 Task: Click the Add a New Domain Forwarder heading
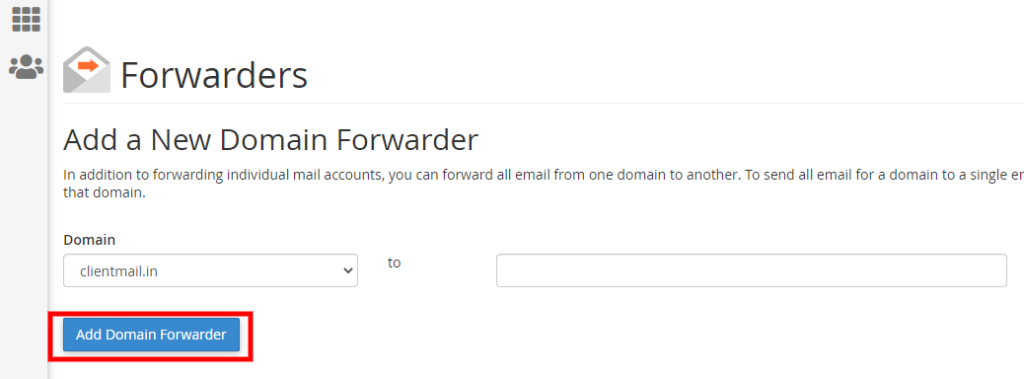coord(271,140)
